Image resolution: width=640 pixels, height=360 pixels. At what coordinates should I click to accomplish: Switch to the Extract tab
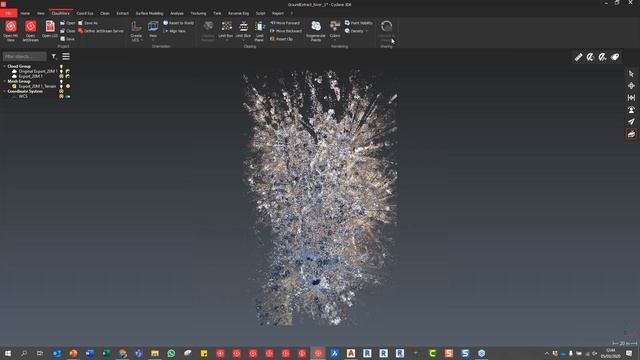[x=122, y=13]
